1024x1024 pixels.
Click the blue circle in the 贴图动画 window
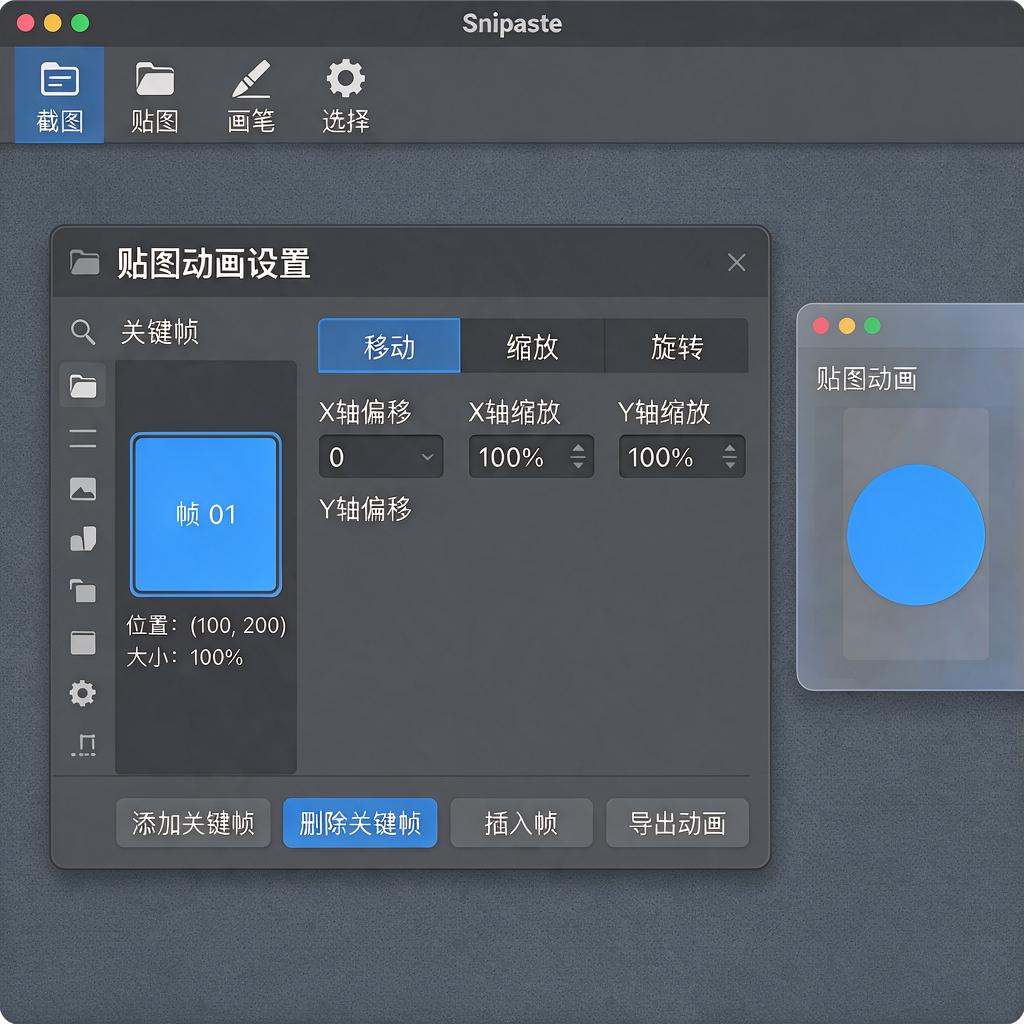(x=916, y=535)
